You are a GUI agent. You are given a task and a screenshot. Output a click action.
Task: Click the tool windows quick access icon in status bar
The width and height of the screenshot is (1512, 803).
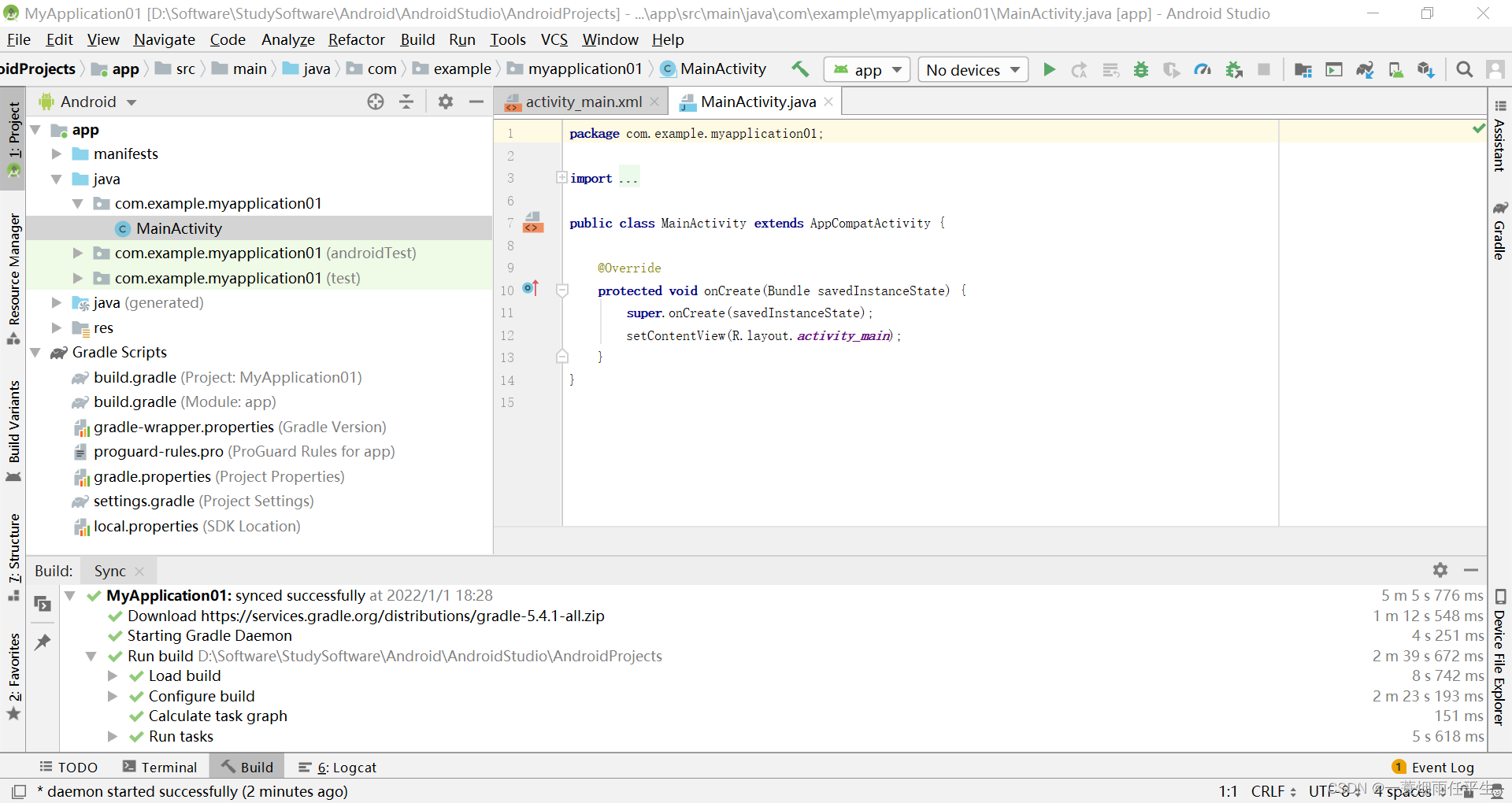pyautogui.click(x=19, y=791)
